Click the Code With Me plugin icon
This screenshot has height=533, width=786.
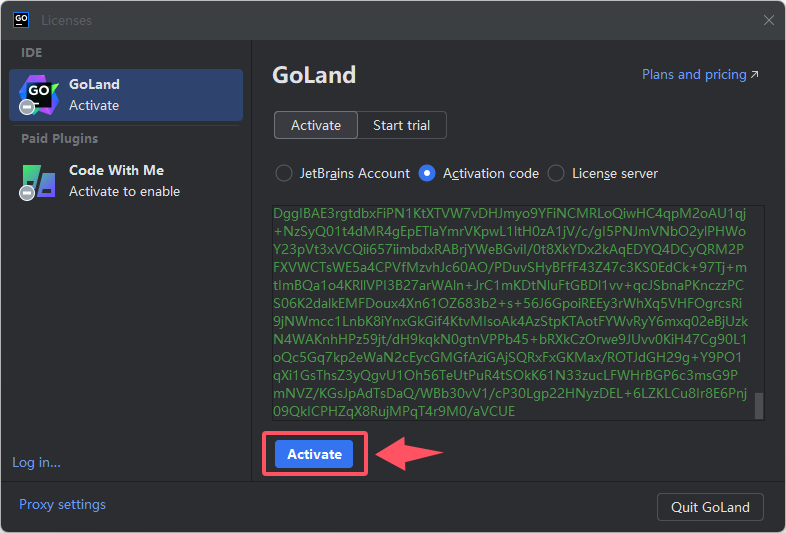tap(38, 182)
